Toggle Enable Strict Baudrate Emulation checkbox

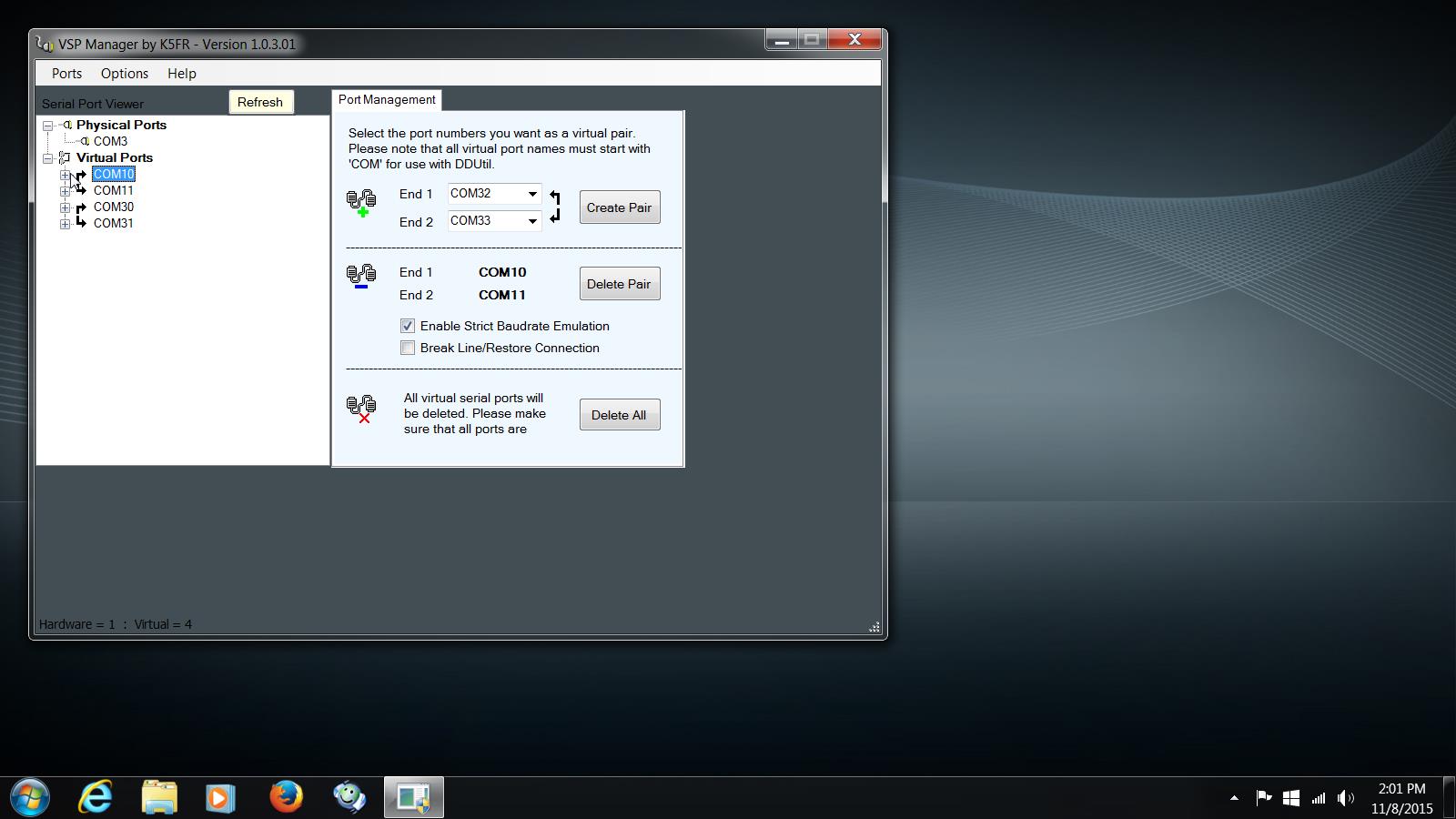408,326
